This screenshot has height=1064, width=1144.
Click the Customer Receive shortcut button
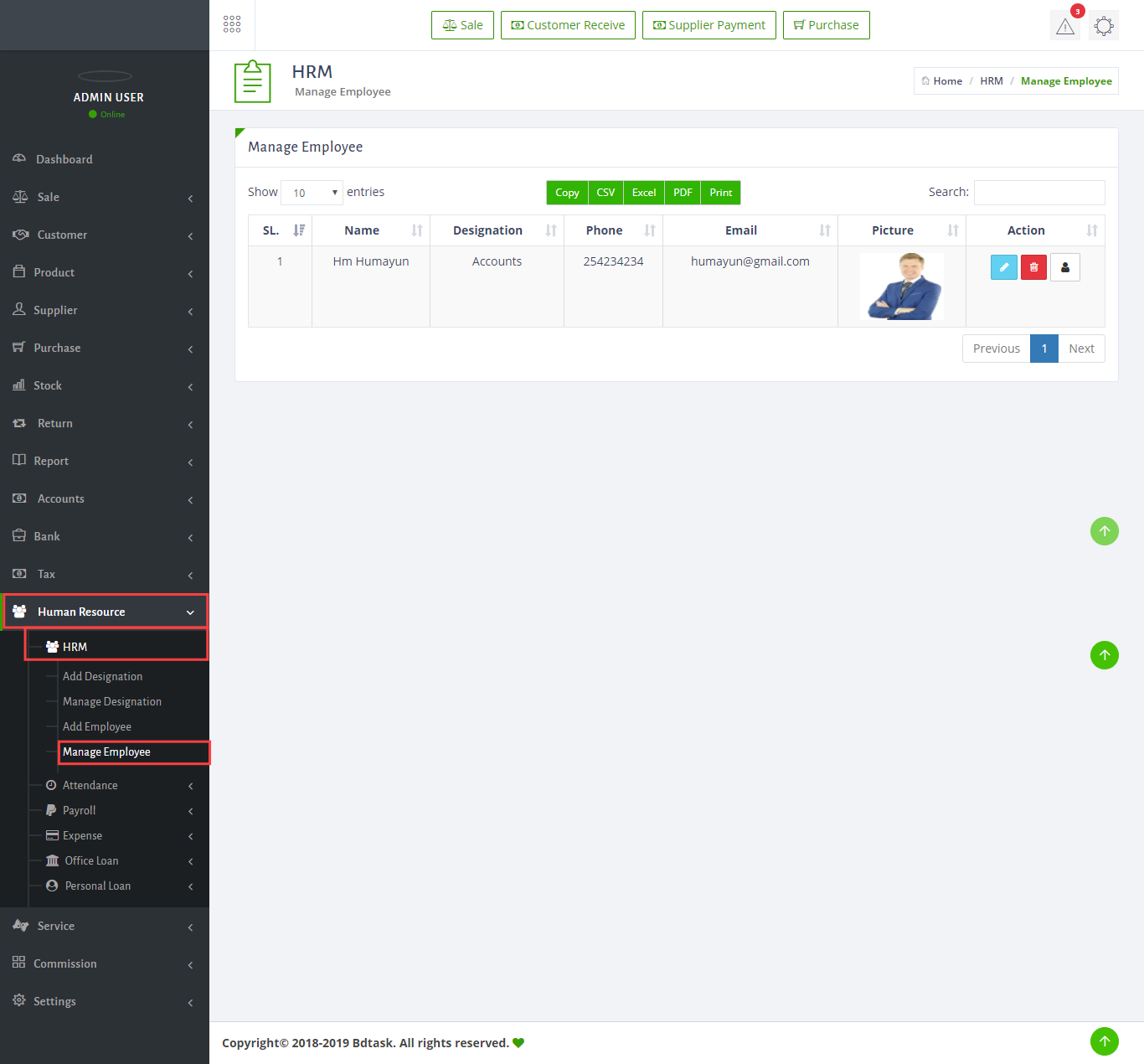pos(568,25)
